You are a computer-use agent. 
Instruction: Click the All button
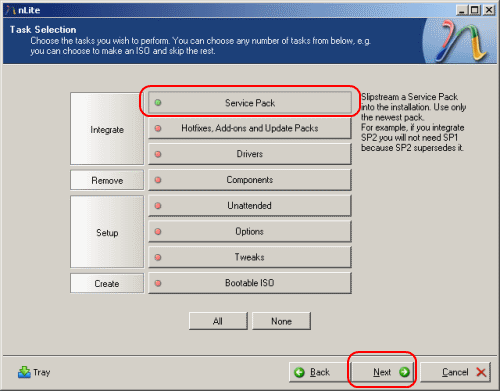point(218,321)
